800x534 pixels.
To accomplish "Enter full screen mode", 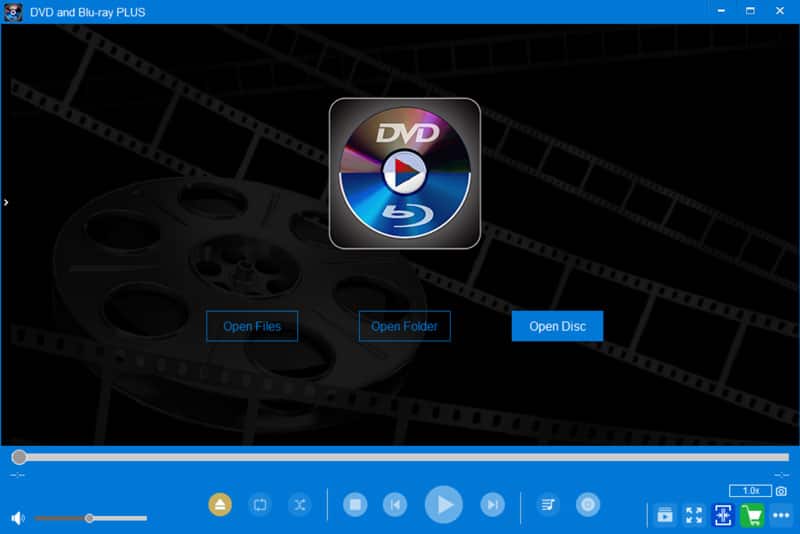I will coord(693,515).
